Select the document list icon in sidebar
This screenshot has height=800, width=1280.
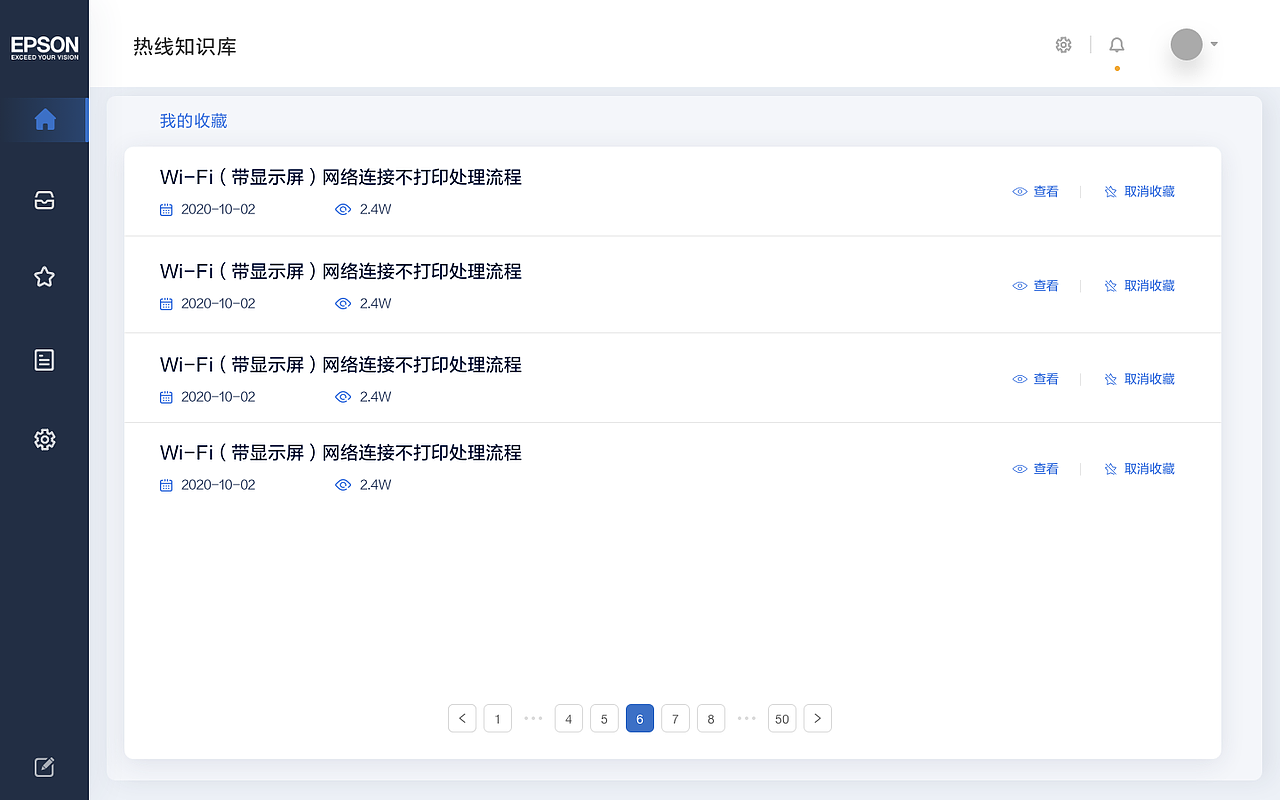(x=44, y=360)
